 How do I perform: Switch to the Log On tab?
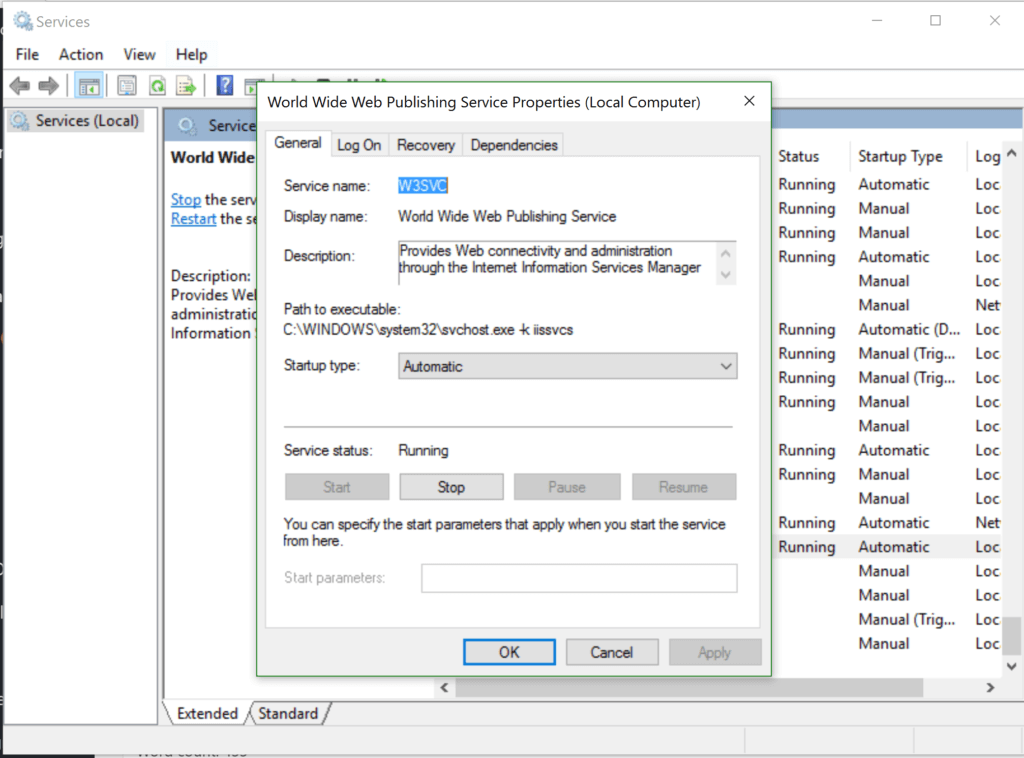tap(359, 145)
